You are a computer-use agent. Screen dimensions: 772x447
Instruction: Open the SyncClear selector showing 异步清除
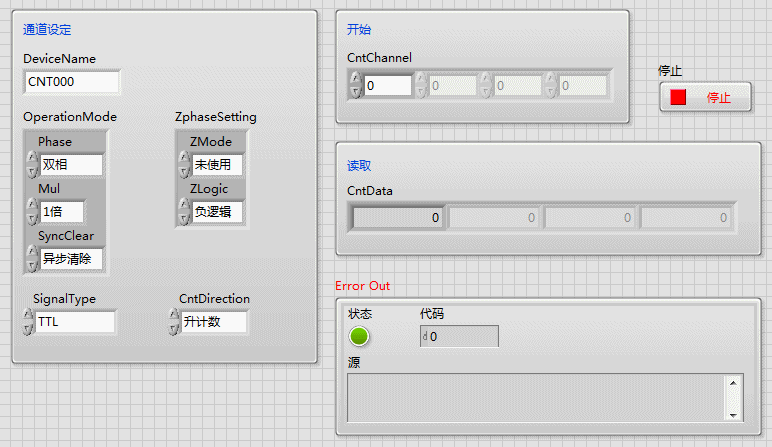71,259
